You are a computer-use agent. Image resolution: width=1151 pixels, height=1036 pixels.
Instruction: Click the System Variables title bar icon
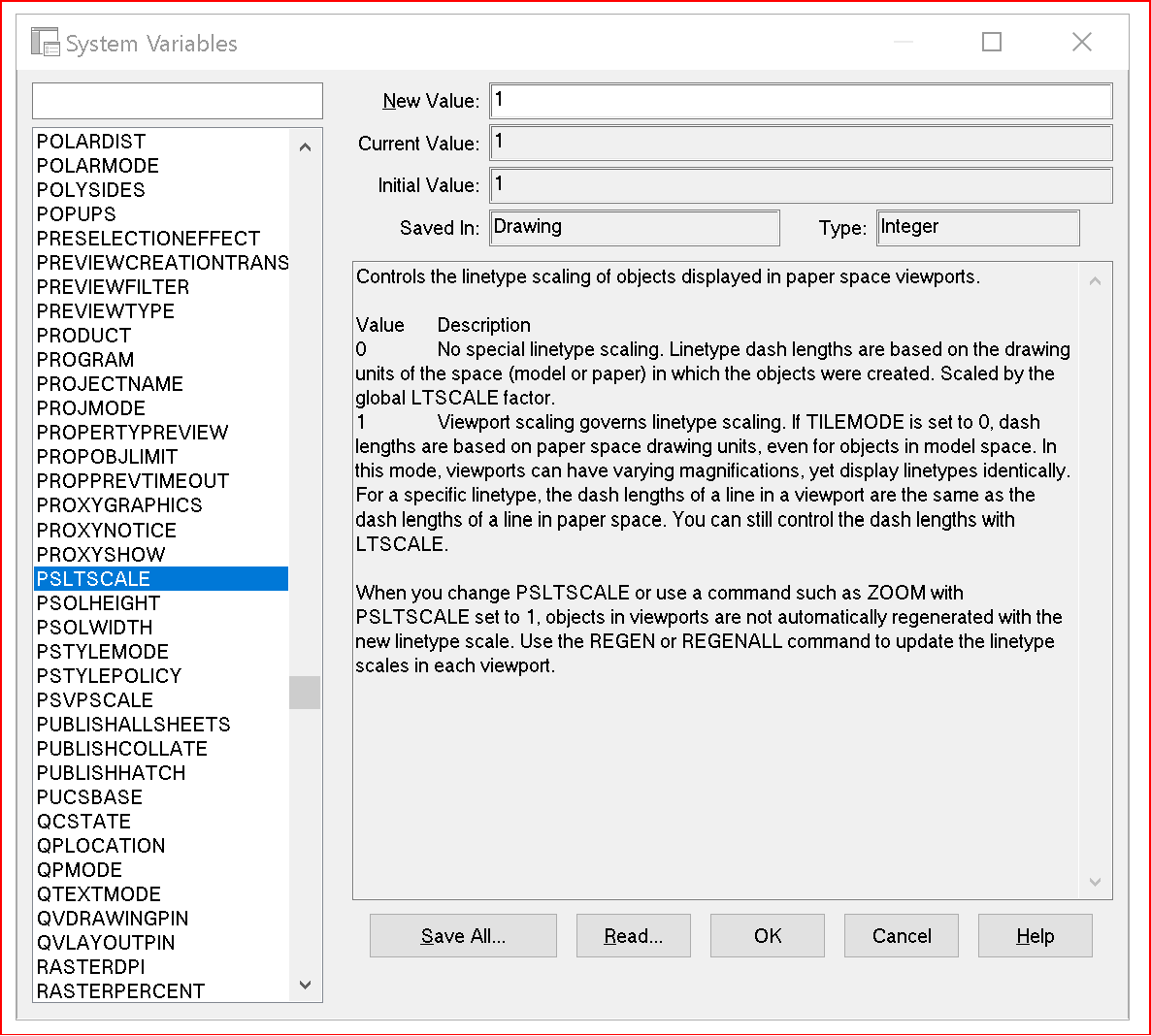(45, 42)
